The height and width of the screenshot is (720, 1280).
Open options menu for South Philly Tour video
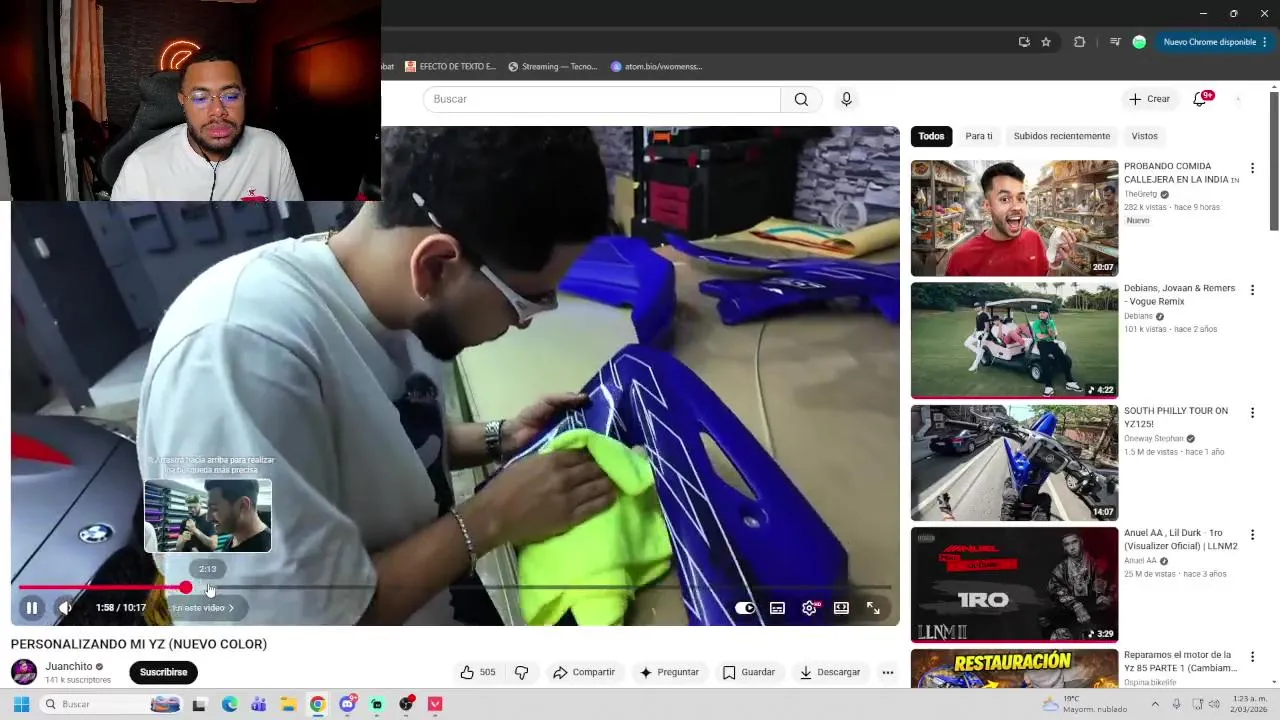point(1252,412)
